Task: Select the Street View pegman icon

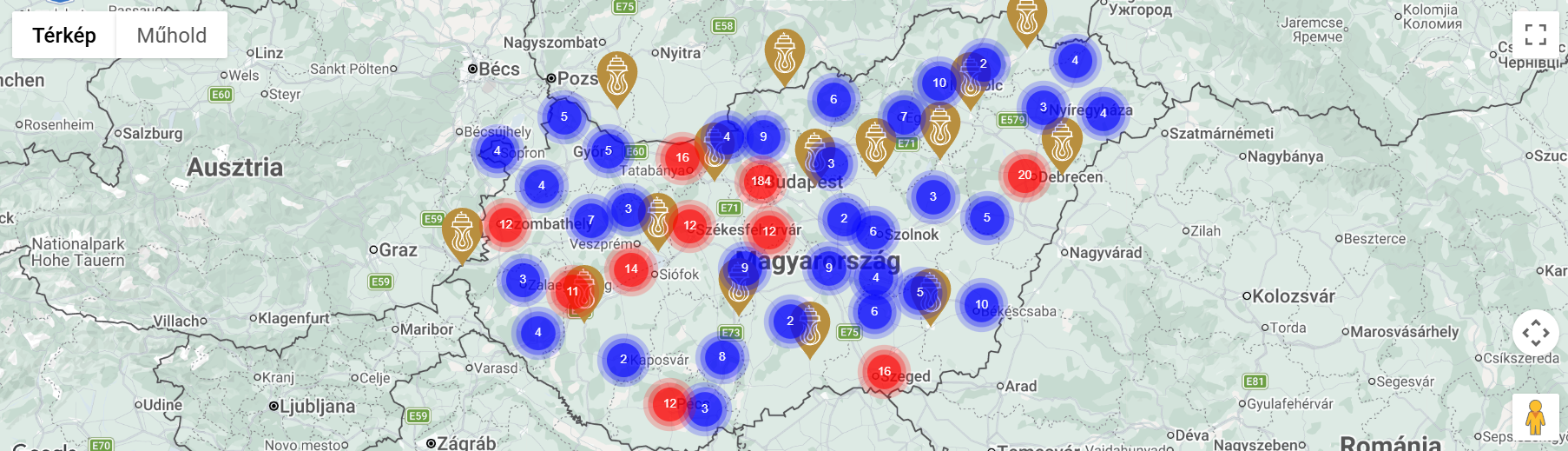Action: [1536, 417]
